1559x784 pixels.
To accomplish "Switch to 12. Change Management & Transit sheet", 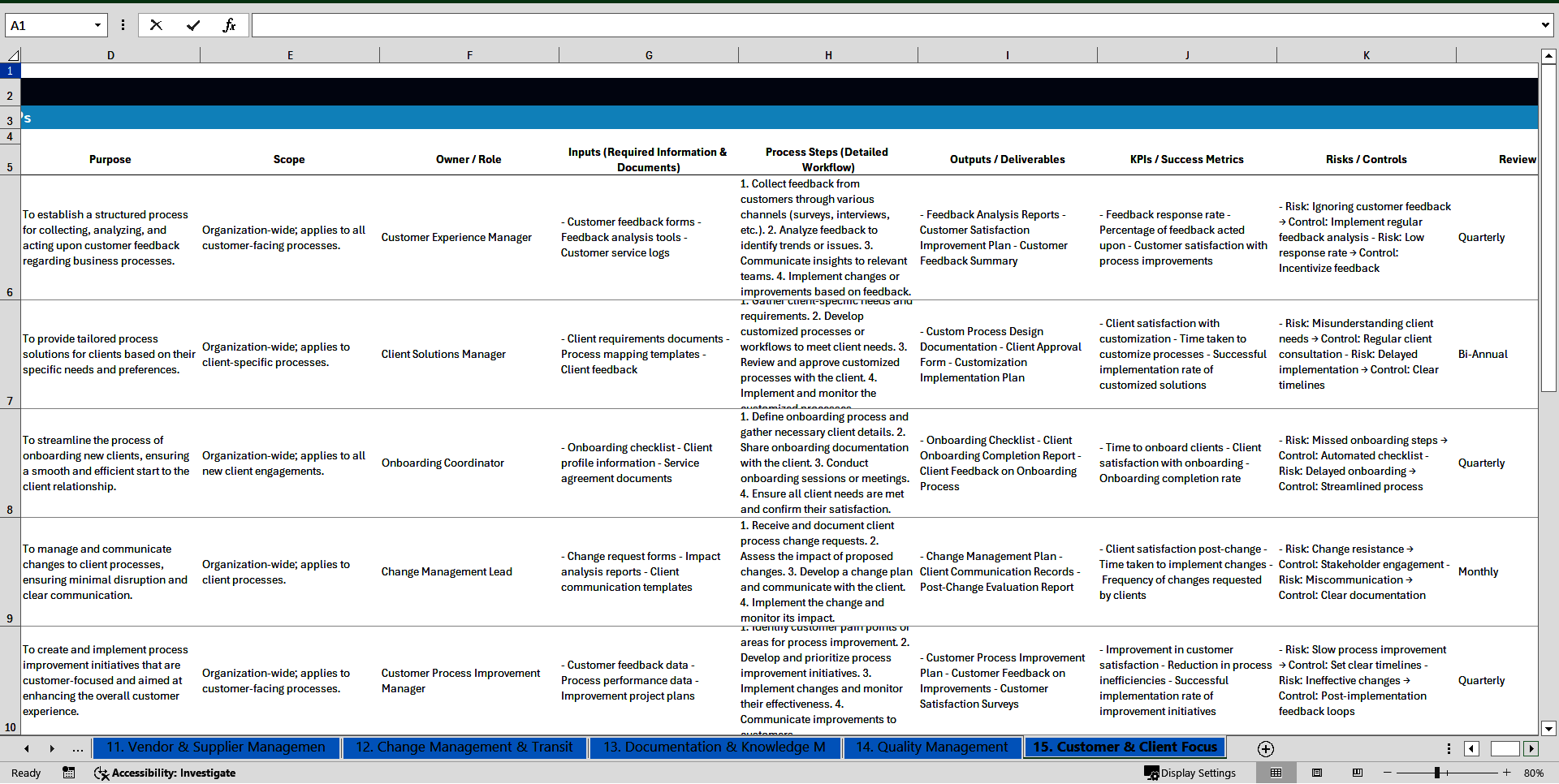I will 464,747.
